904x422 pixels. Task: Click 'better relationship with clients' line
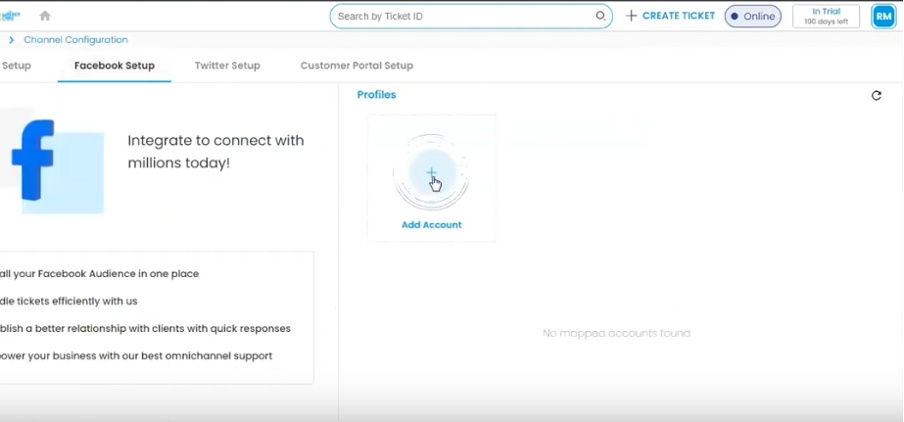click(145, 329)
